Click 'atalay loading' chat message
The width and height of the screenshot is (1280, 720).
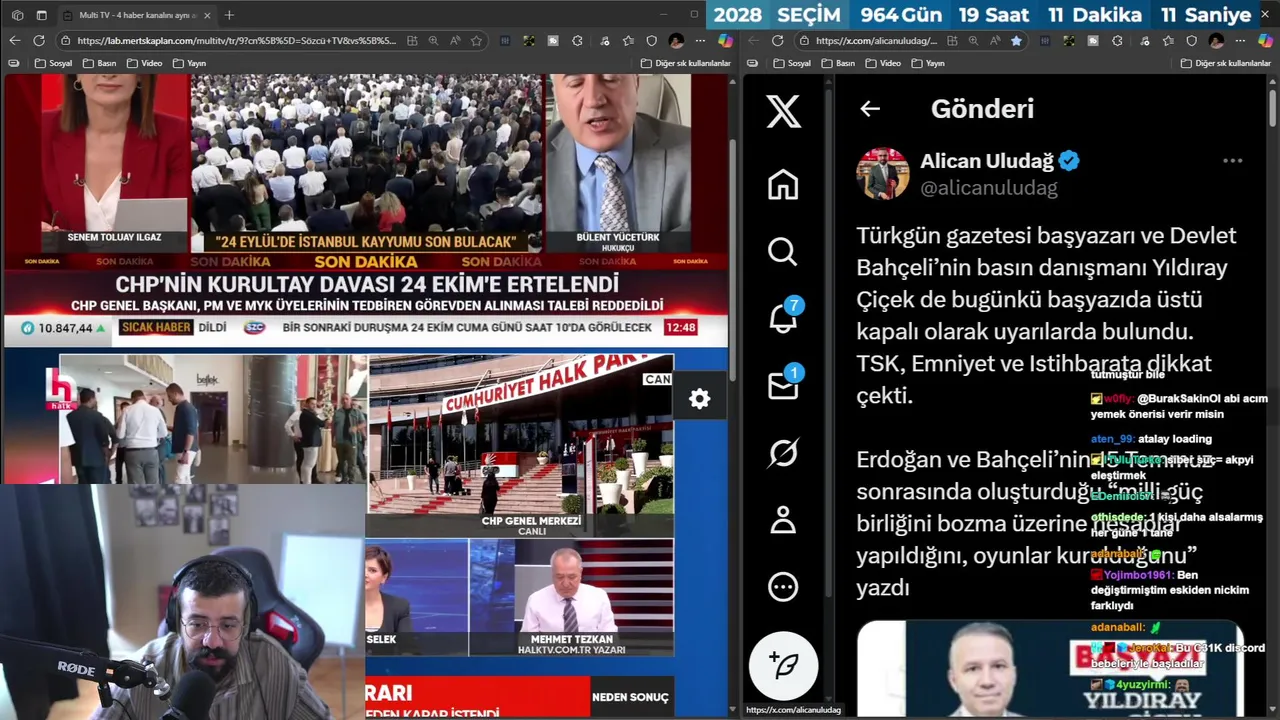(x=1151, y=439)
